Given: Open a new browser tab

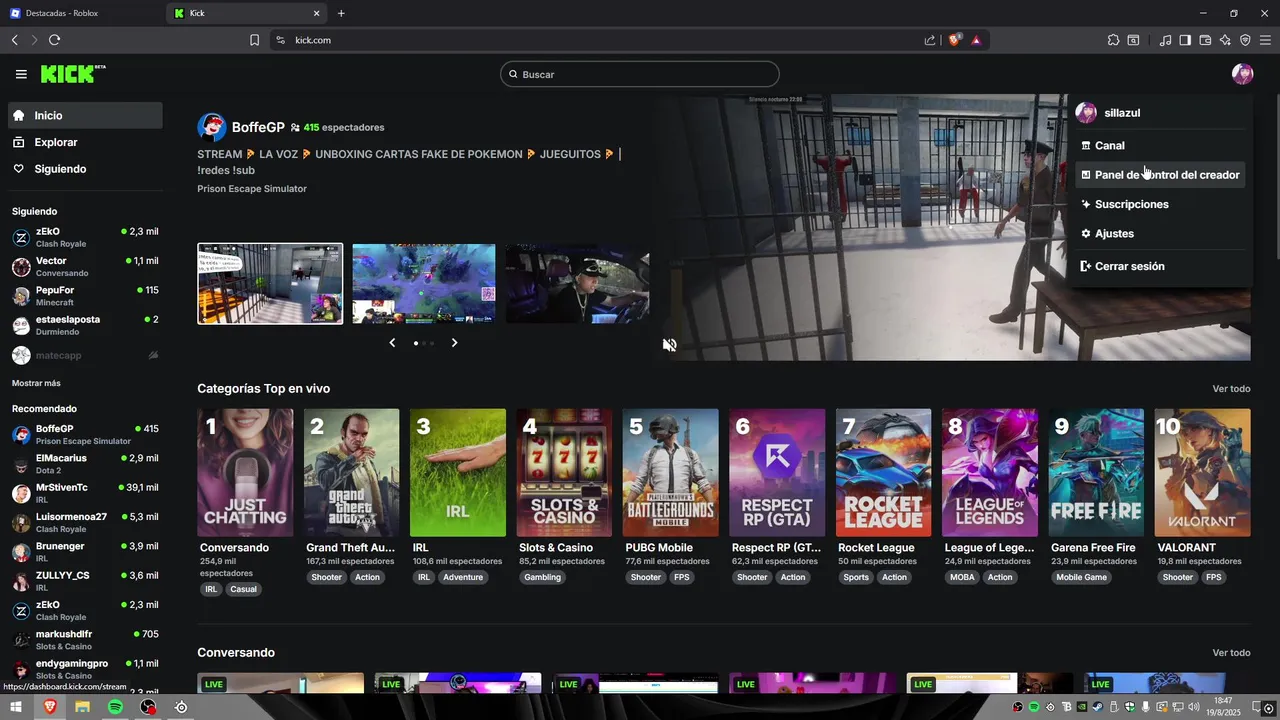Looking at the screenshot, I should coord(341,13).
